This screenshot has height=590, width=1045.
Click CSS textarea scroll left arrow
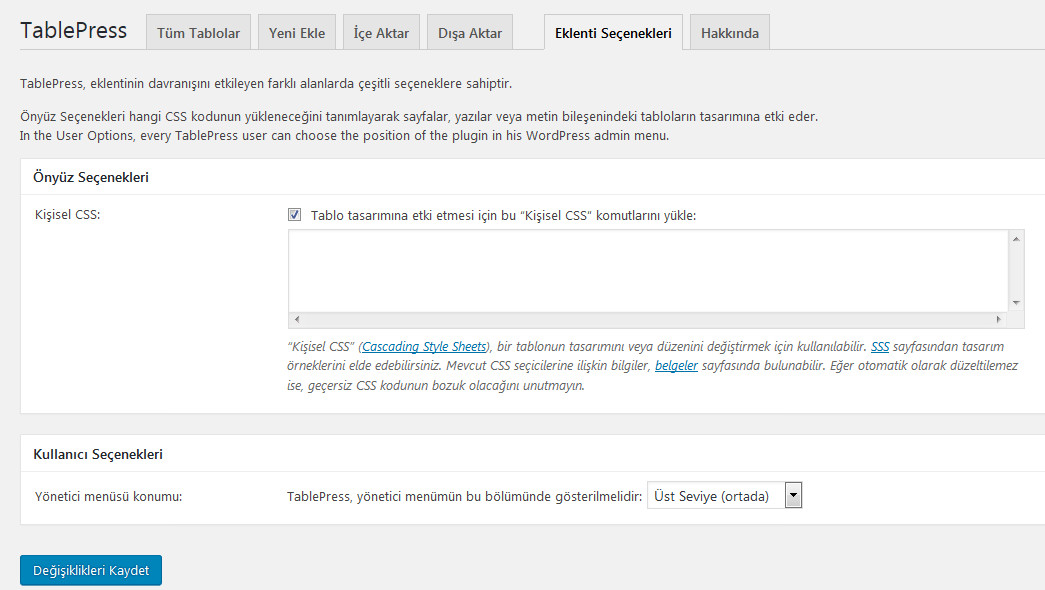click(297, 320)
